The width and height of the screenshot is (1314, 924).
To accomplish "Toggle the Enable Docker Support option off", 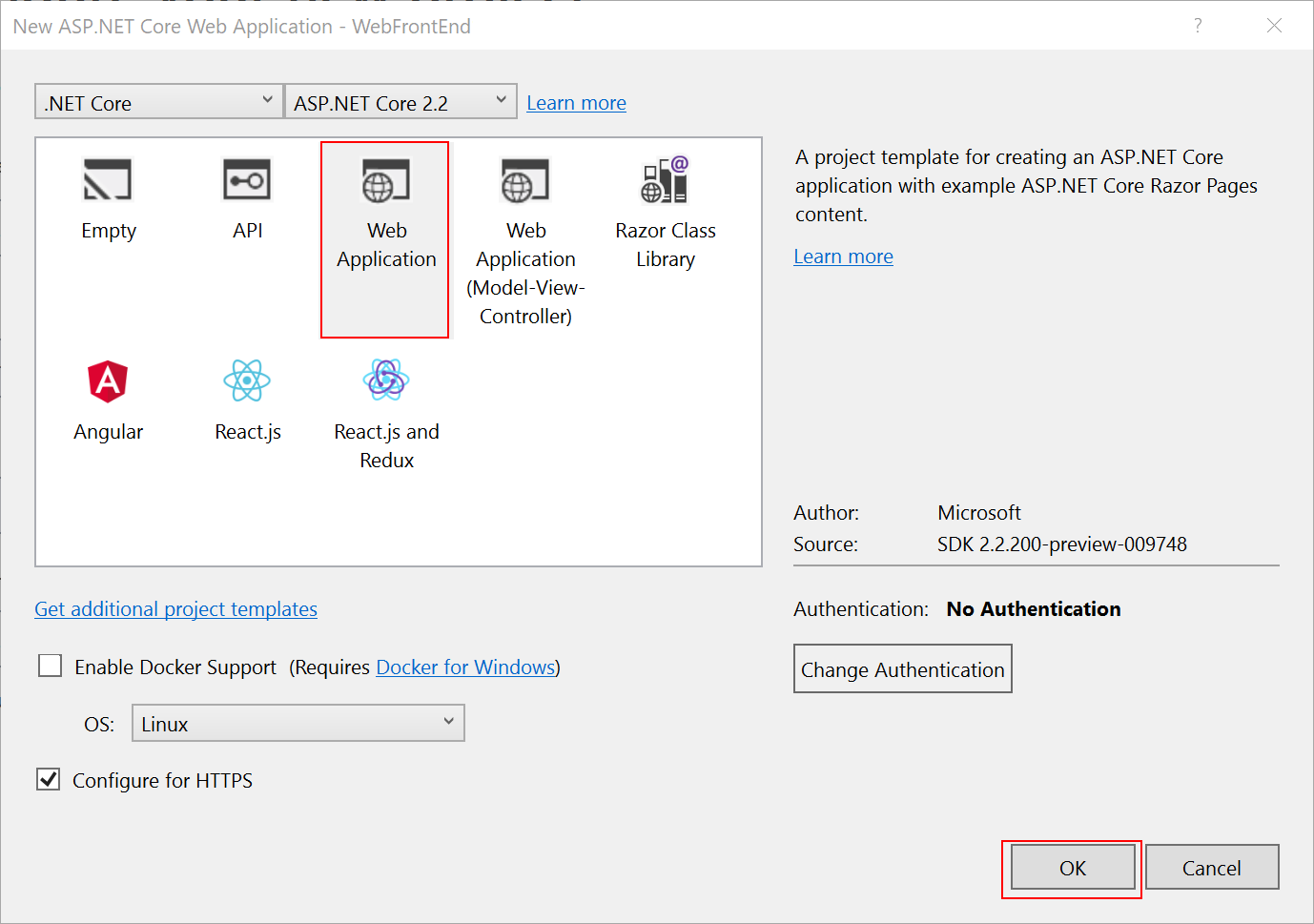I will coord(50,665).
